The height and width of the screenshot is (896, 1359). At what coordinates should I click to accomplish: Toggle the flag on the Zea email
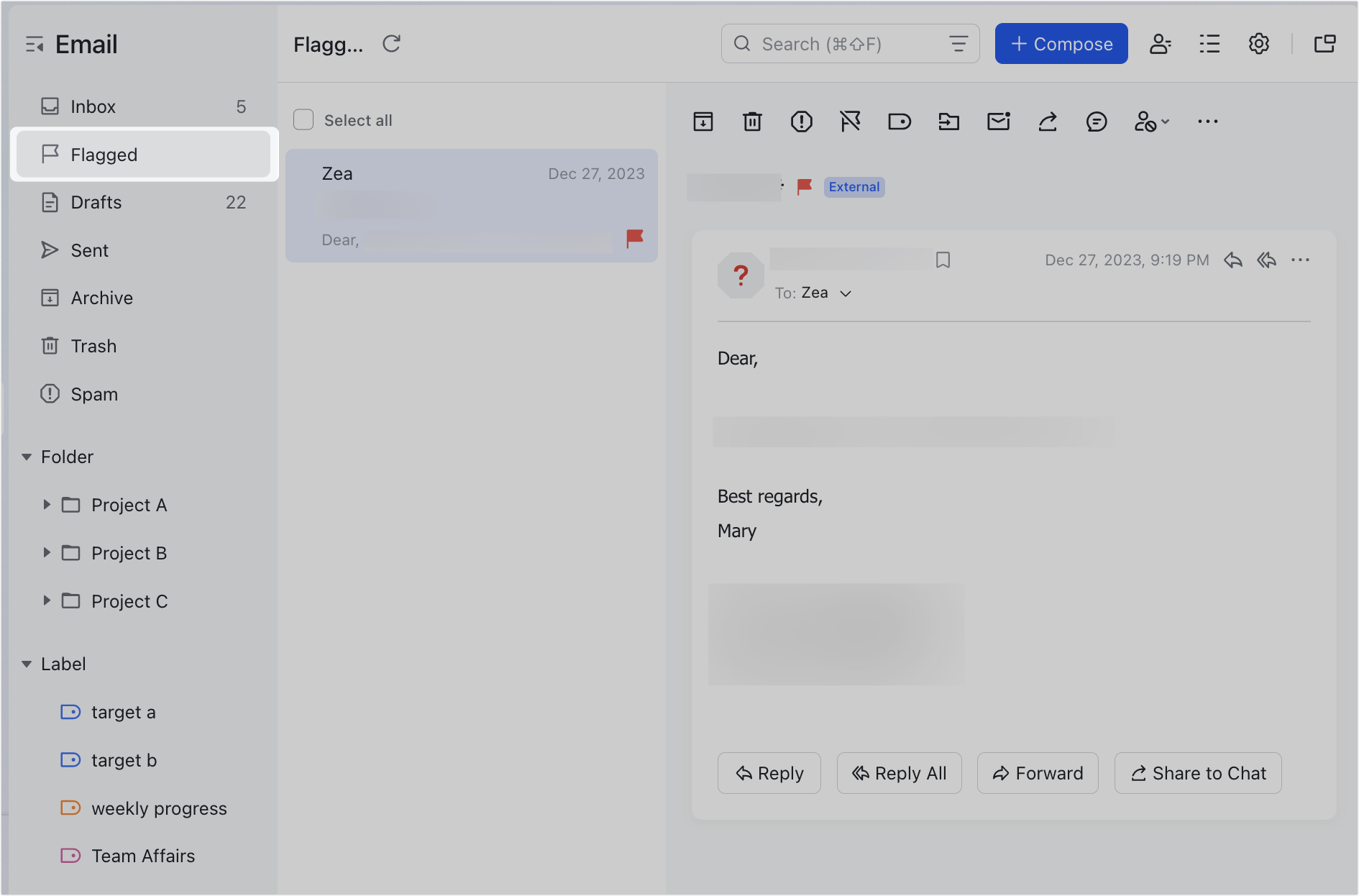[x=633, y=238]
